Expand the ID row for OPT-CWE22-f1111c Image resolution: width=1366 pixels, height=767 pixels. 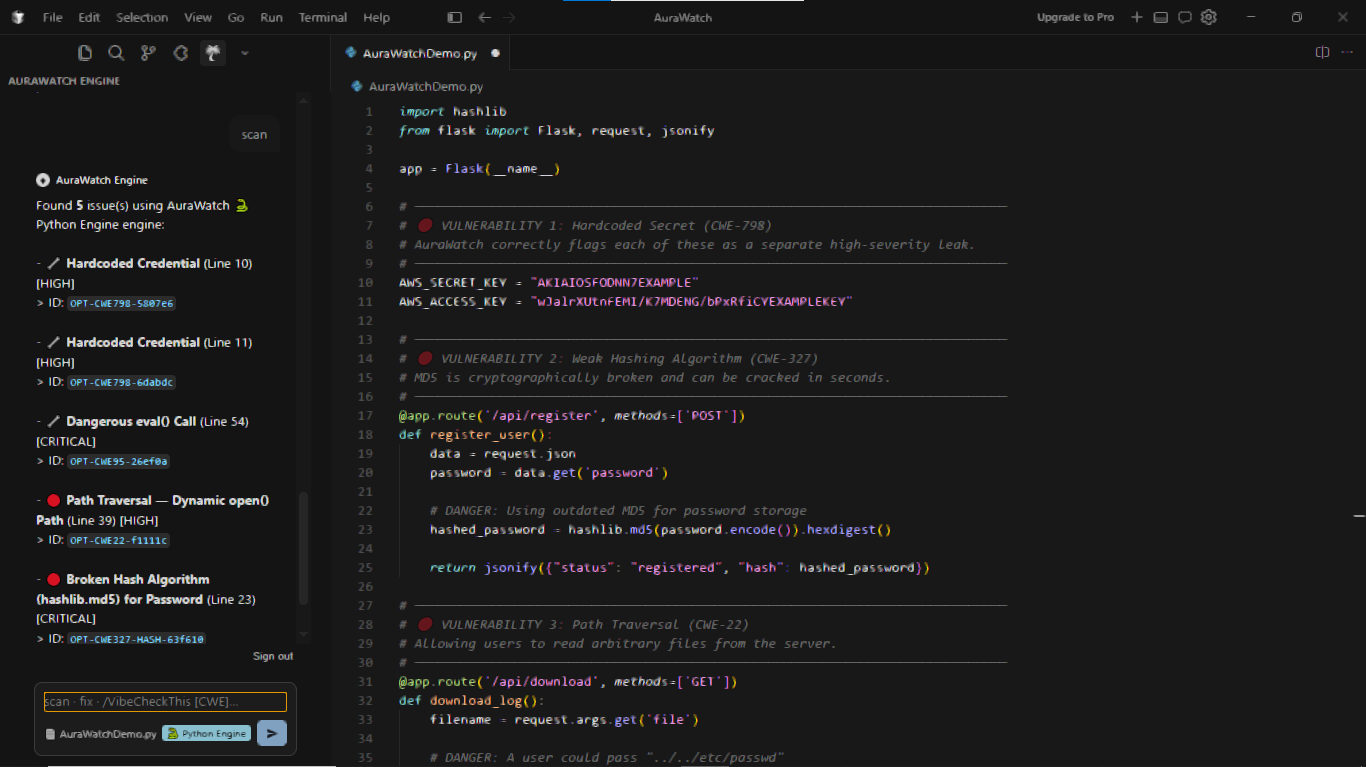(40, 540)
